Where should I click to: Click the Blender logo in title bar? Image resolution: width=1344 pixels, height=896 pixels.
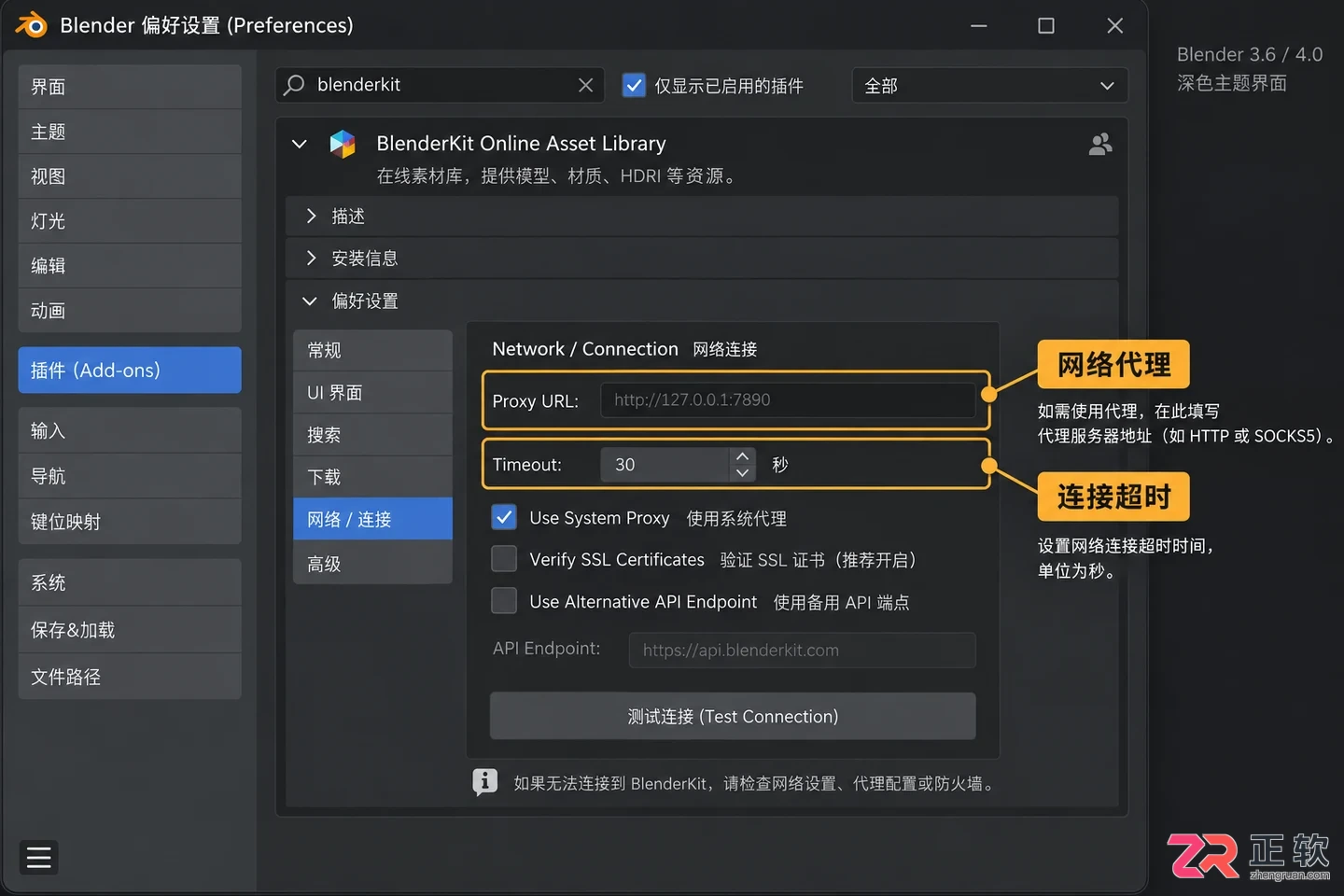click(31, 25)
